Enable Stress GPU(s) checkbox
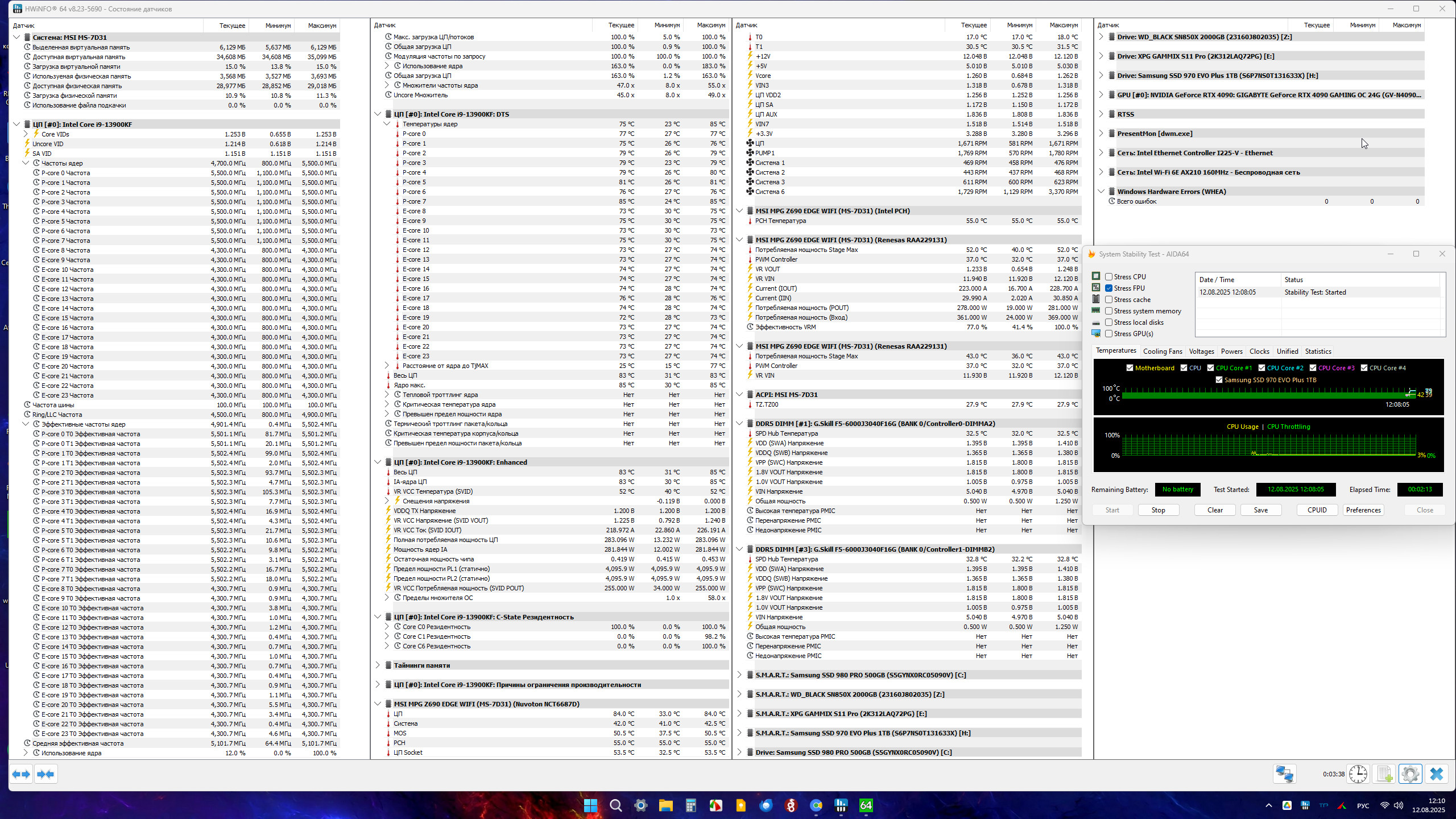The image size is (1456, 819). 1108,334
